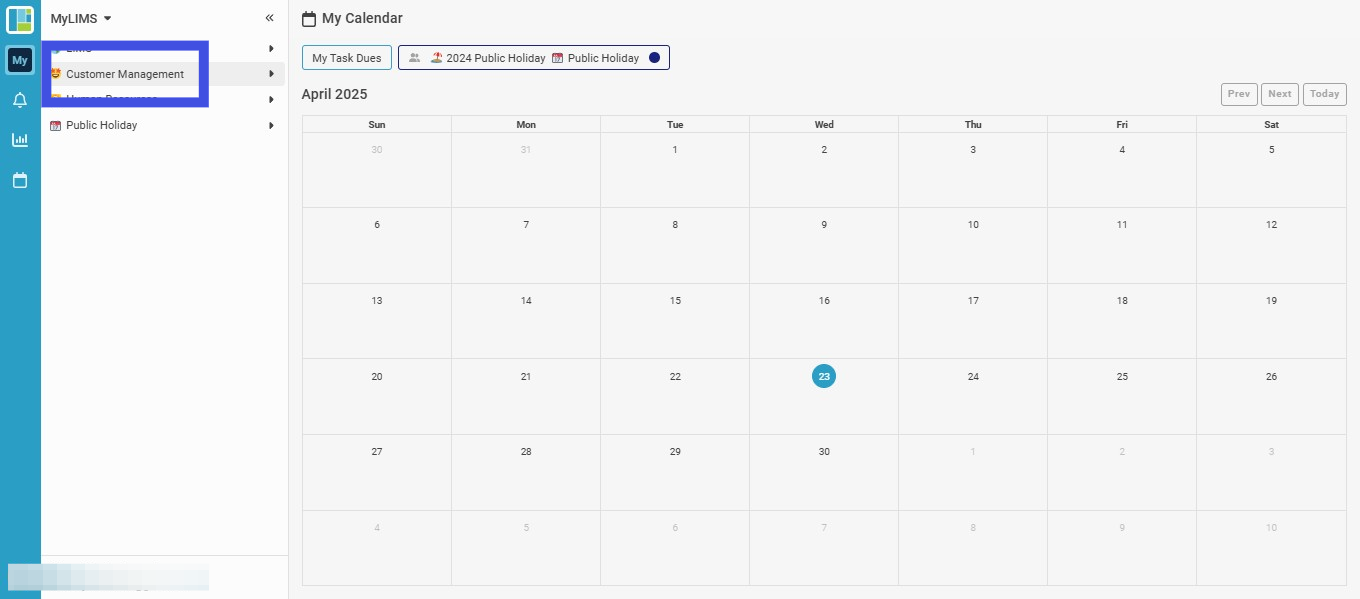This screenshot has height=599, width=1360.
Task: Click the Customer Management emoji icon
Action: click(56, 74)
